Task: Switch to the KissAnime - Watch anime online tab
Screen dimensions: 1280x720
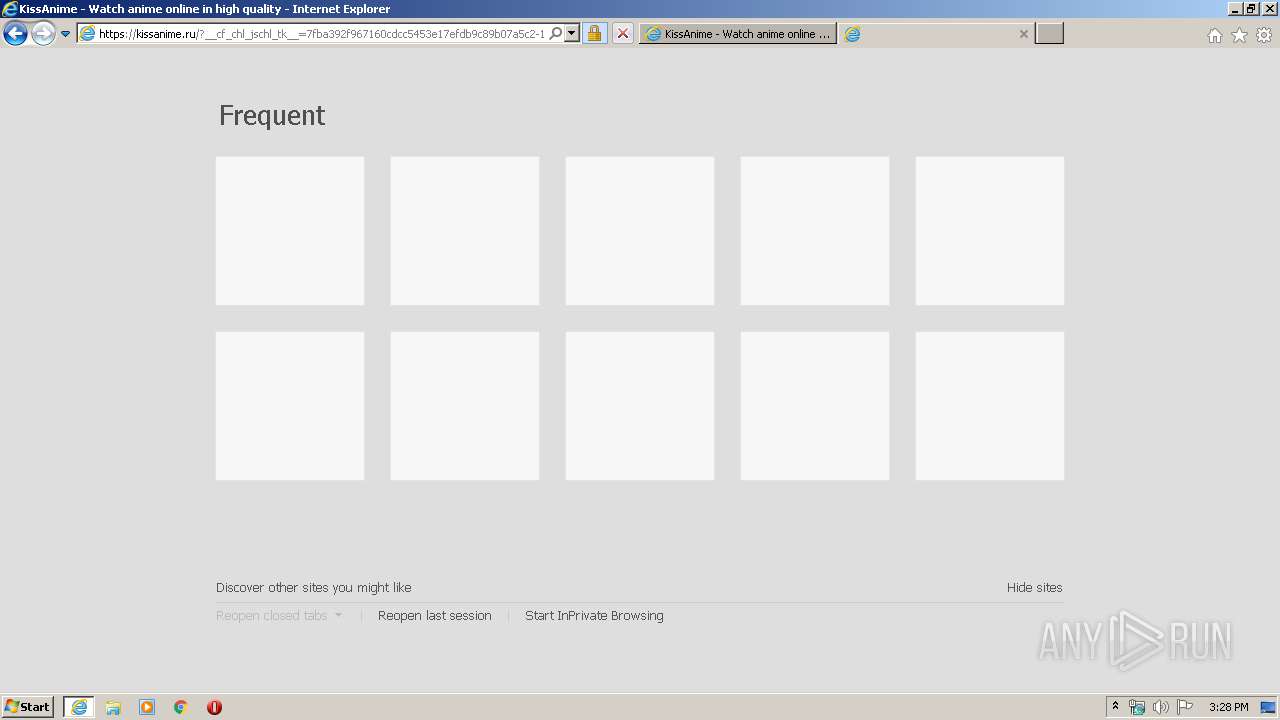Action: click(738, 34)
